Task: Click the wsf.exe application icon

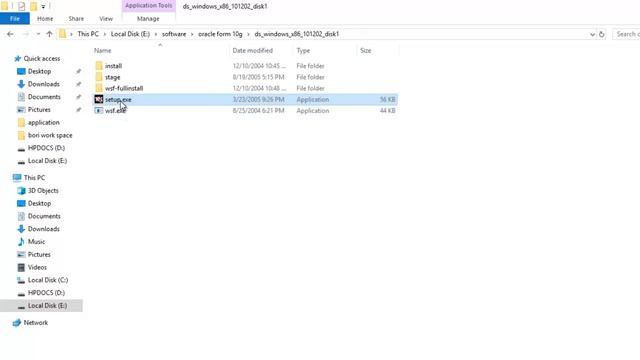Action: (99, 111)
